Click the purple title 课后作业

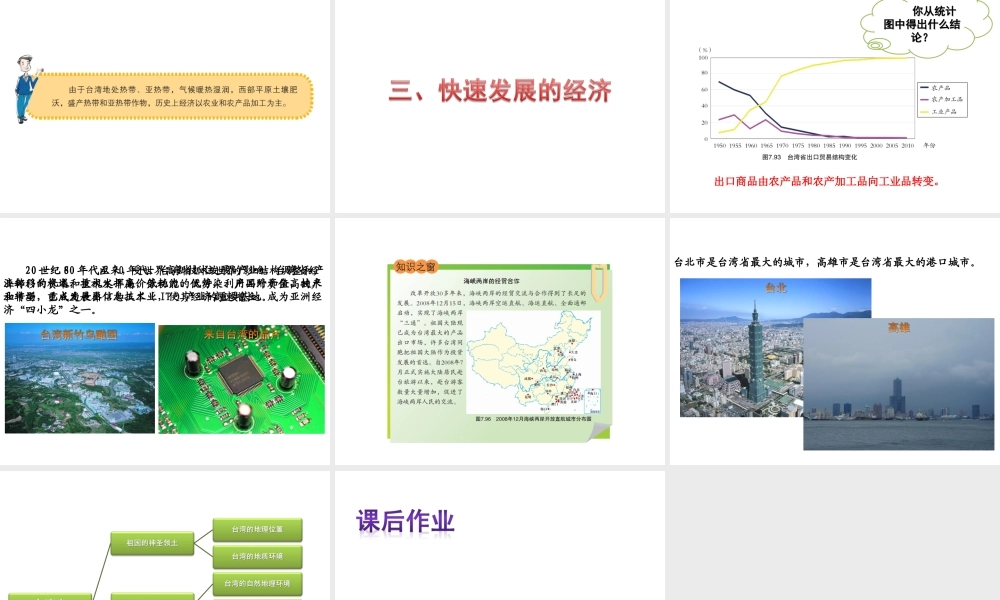[x=406, y=522]
